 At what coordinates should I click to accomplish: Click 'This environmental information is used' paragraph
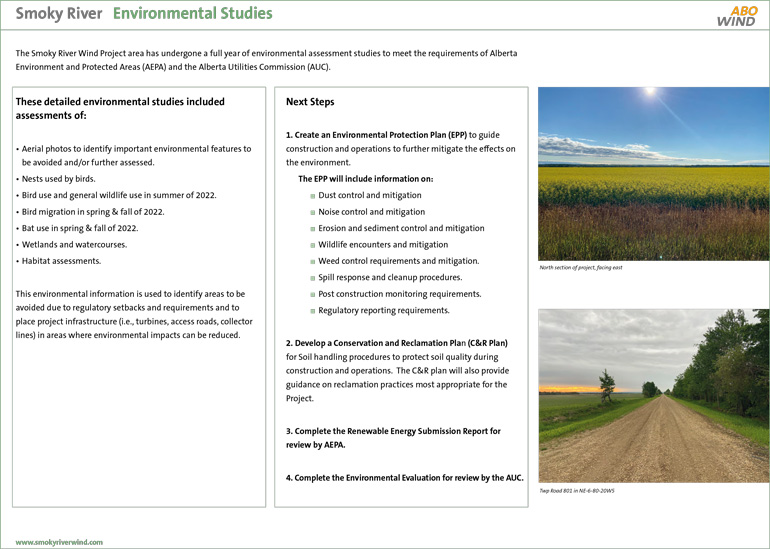(134, 314)
